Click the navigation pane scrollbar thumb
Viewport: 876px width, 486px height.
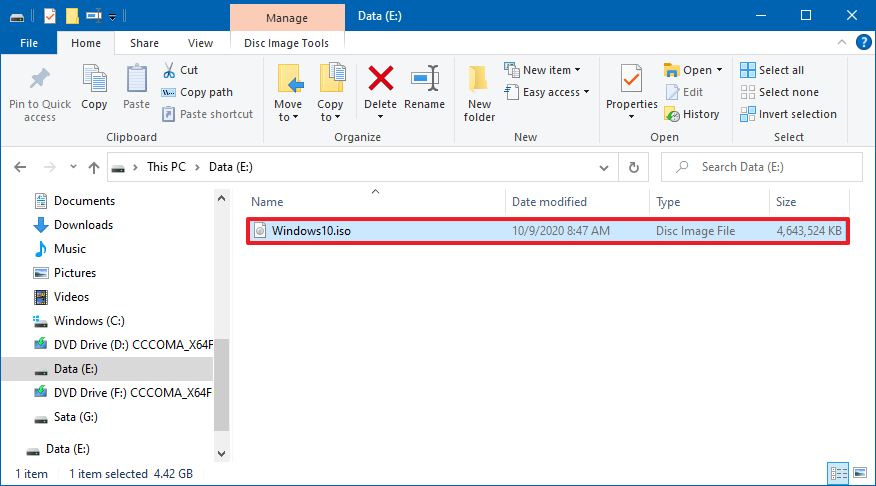coord(221,385)
